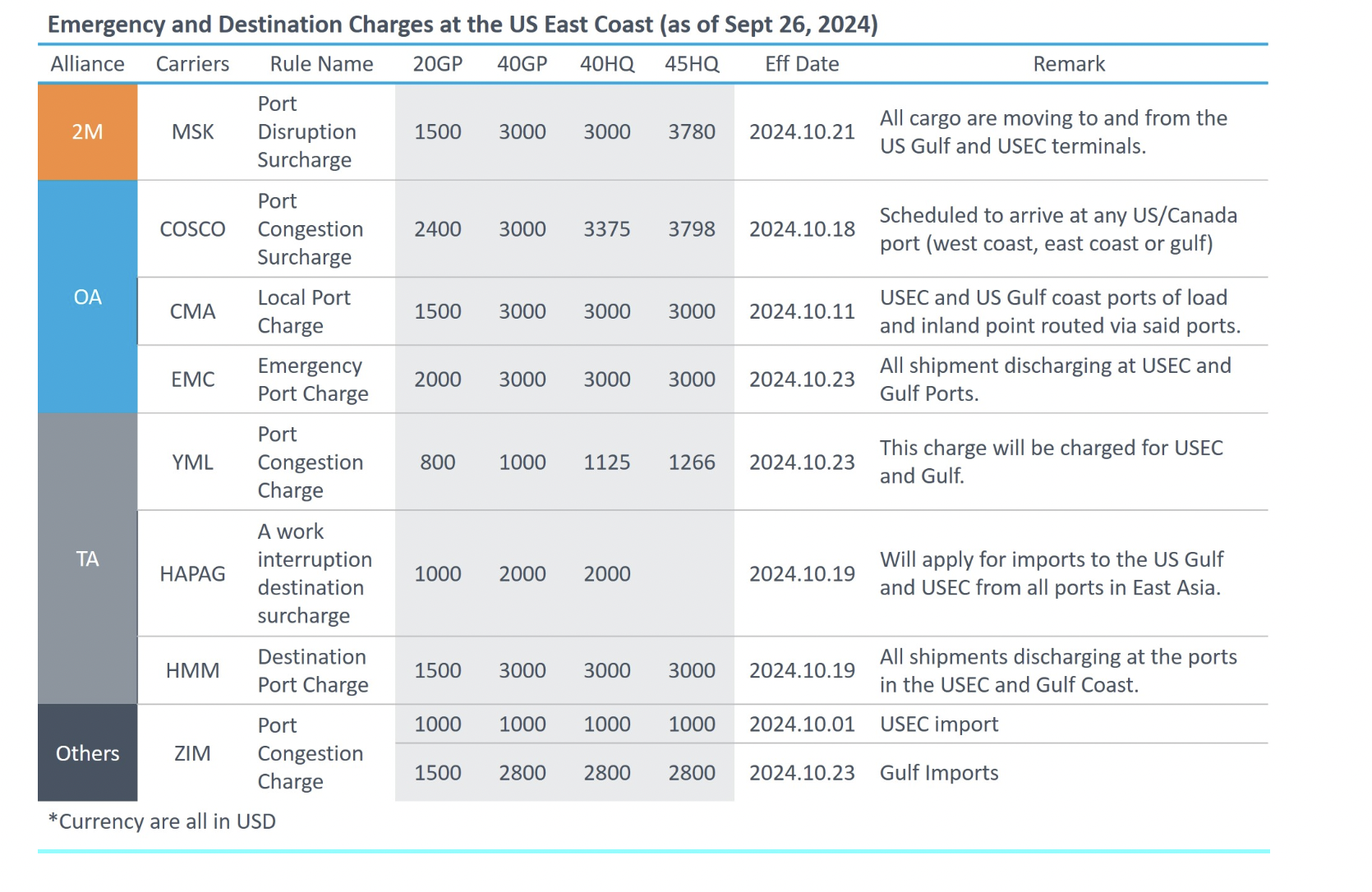Click the Gulf Imports remark
1372x892 pixels.
(939, 773)
